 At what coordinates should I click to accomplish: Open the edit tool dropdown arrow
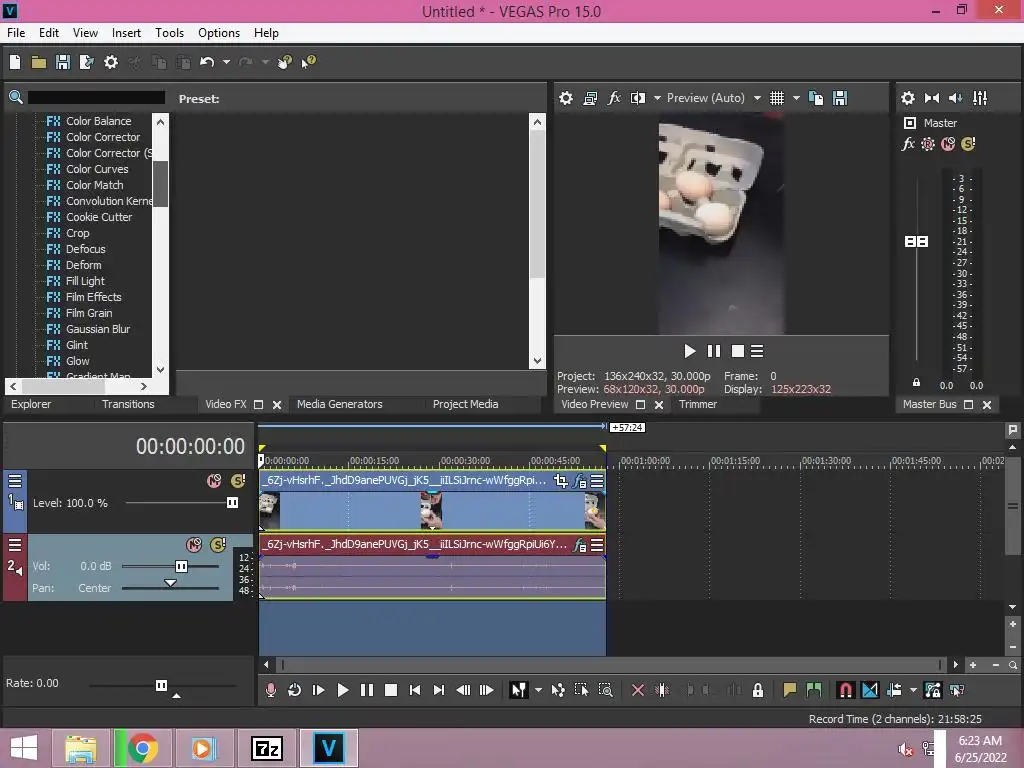[x=538, y=690]
